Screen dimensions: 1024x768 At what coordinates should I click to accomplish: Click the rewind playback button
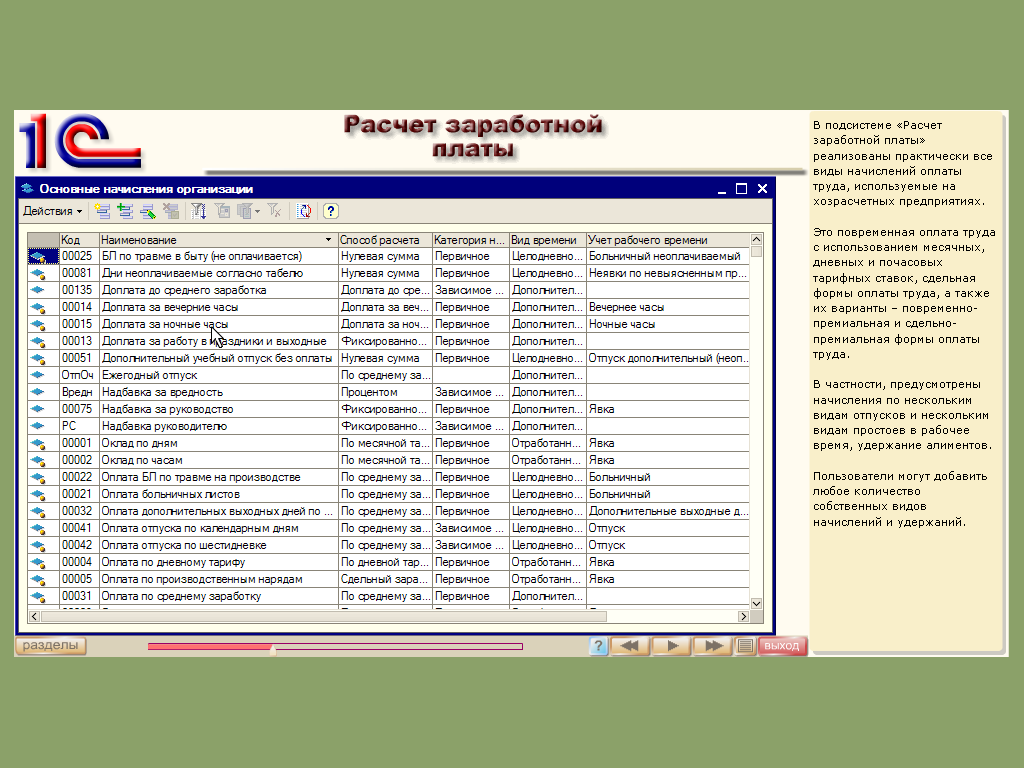point(630,646)
